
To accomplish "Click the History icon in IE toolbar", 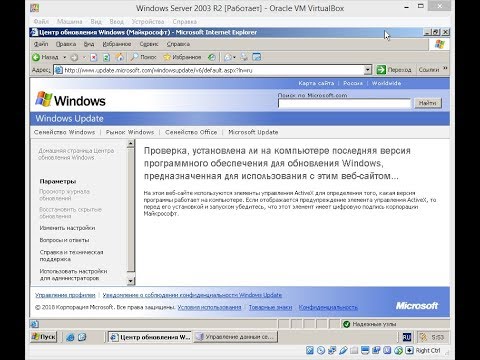I will click(211, 57).
